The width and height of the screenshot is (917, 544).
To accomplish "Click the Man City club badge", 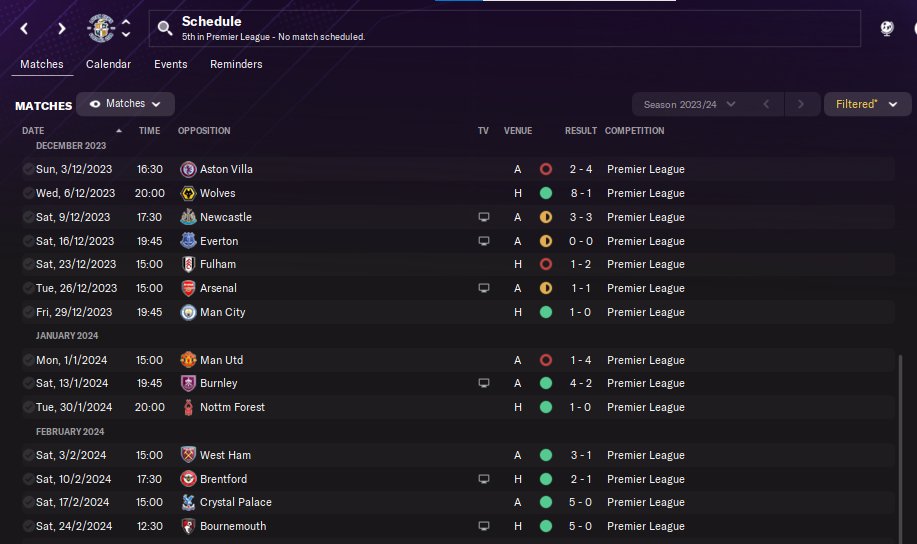I will pos(187,312).
